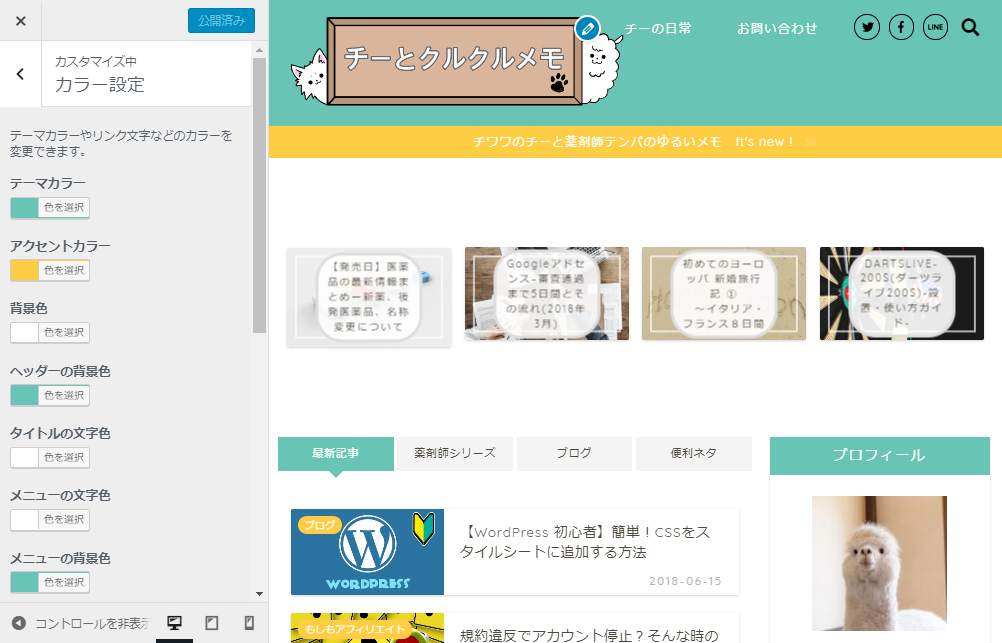Open color picker for ヘッダーの背景色
This screenshot has height=643, width=1002.
coord(50,395)
